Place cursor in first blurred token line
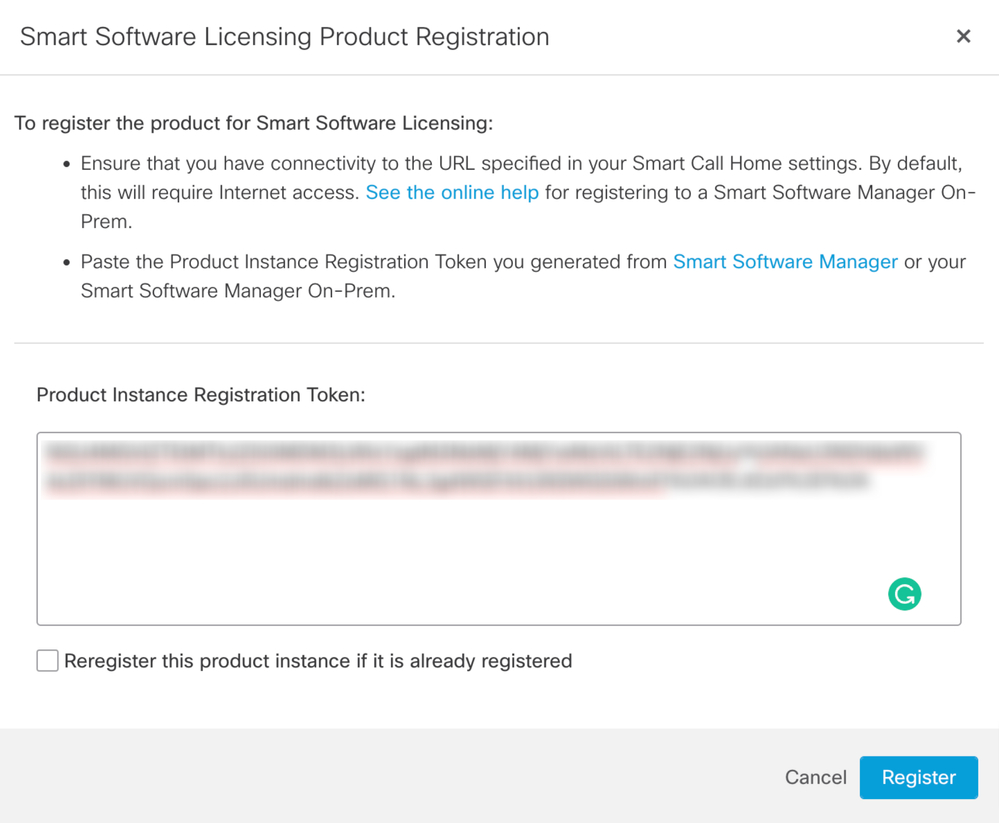This screenshot has height=823, width=999. point(484,453)
